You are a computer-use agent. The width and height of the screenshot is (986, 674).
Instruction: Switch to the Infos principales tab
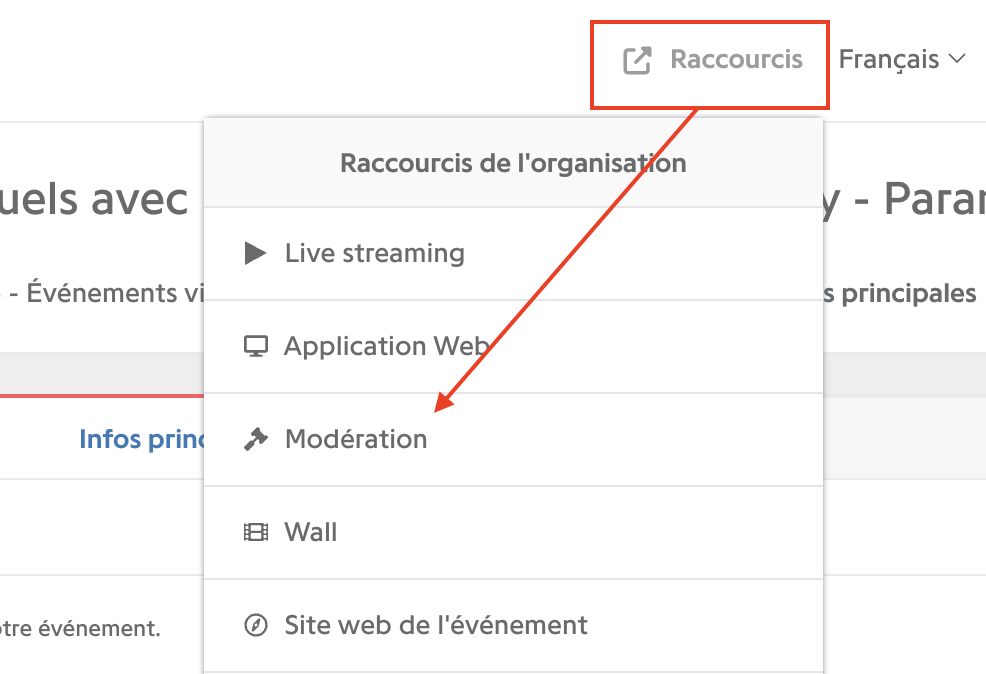(141, 439)
